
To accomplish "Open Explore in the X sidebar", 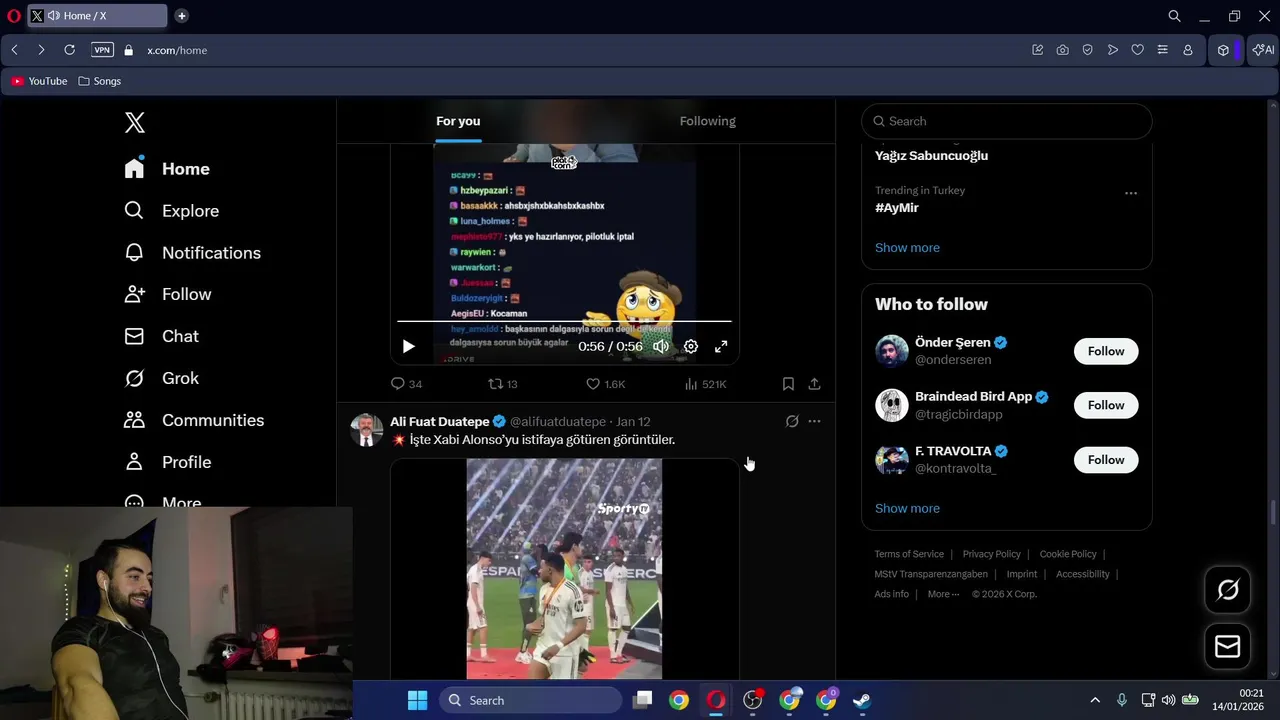I will pyautogui.click(x=171, y=211).
